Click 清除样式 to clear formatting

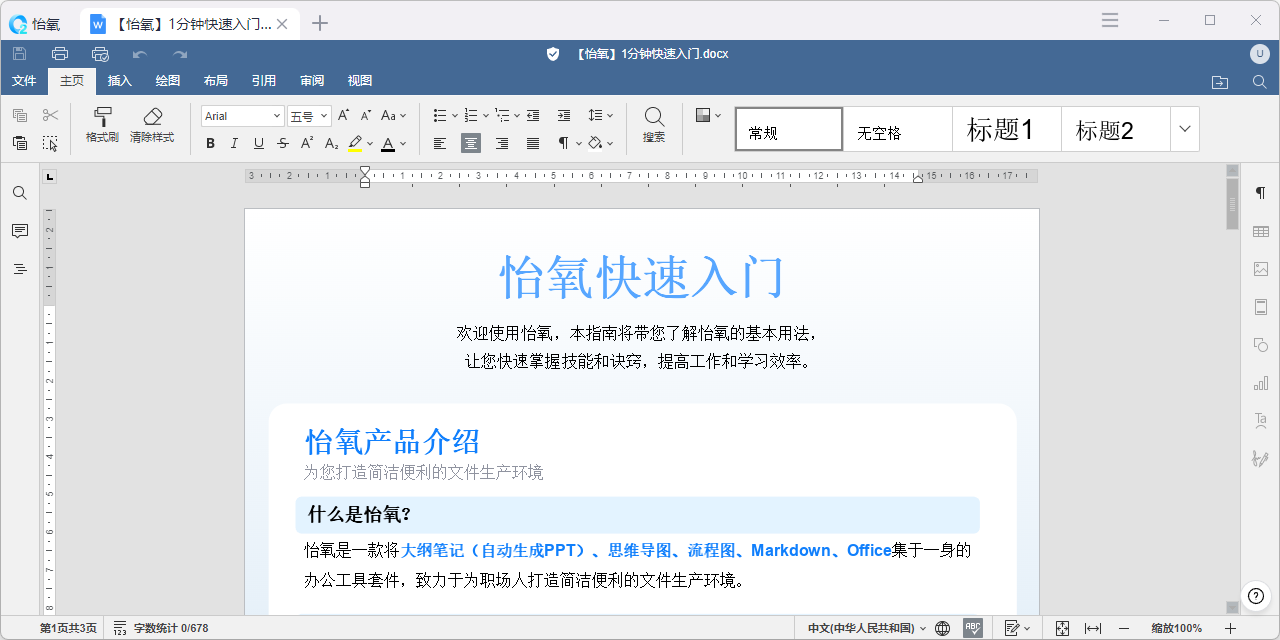click(152, 126)
